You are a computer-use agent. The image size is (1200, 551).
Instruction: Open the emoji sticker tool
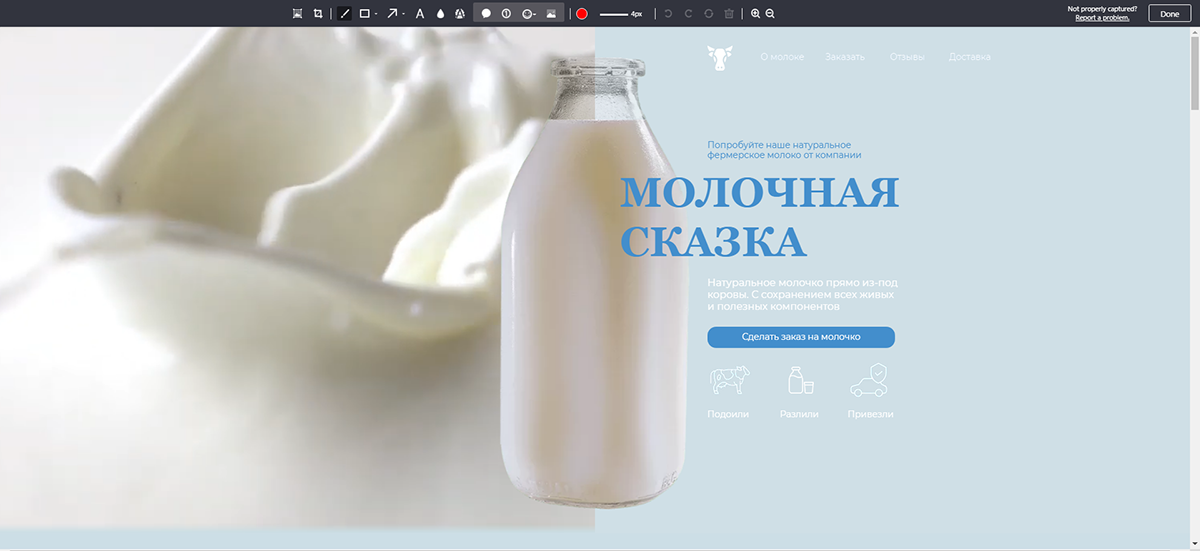529,14
